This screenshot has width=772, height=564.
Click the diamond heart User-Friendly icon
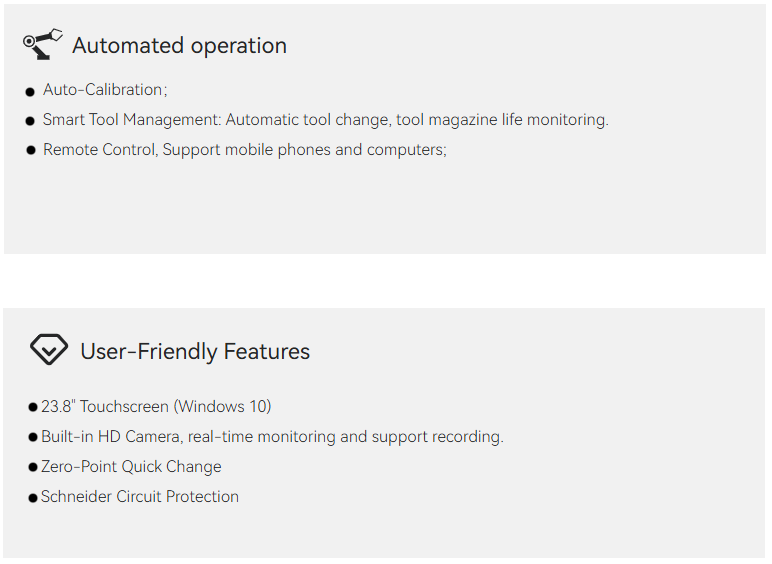pyautogui.click(x=48, y=350)
